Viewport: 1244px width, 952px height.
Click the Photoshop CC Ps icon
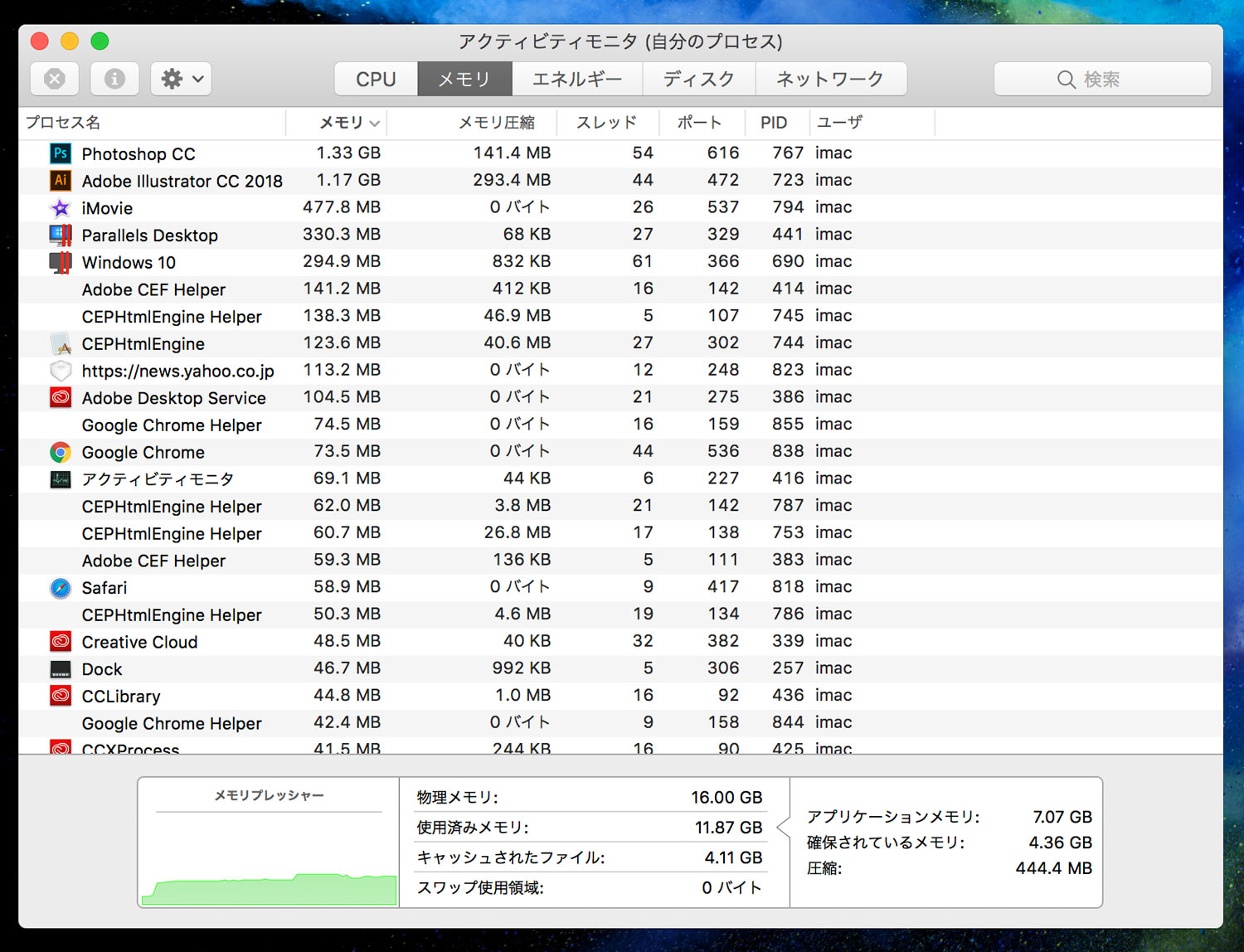61,153
